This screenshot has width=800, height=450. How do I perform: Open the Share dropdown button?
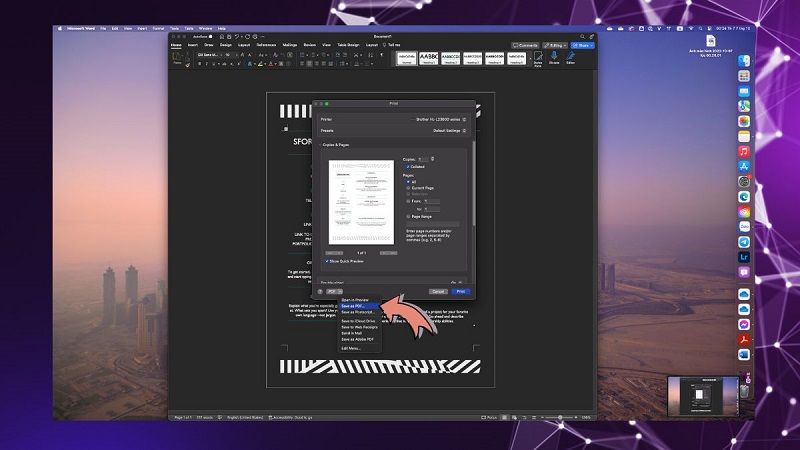click(x=583, y=45)
